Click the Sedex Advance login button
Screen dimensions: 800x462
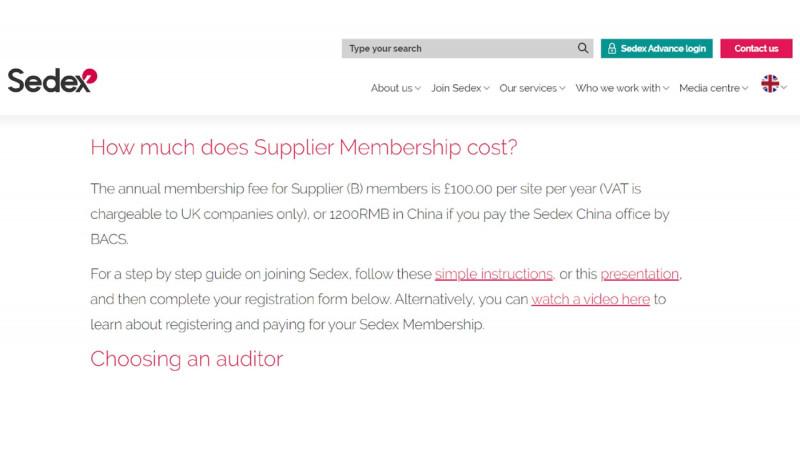point(656,48)
